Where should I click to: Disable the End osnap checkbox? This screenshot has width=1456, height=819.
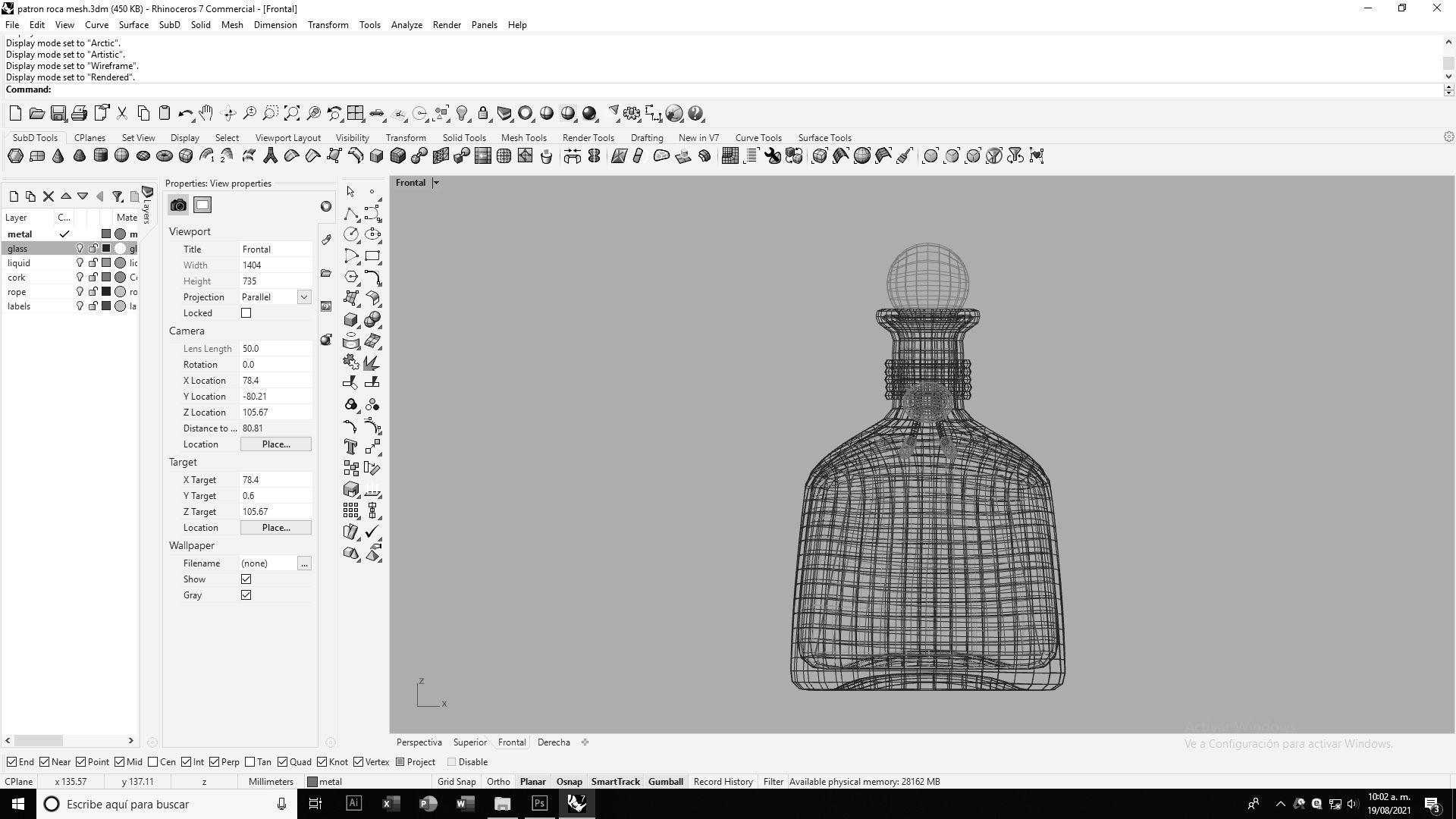click(11, 762)
